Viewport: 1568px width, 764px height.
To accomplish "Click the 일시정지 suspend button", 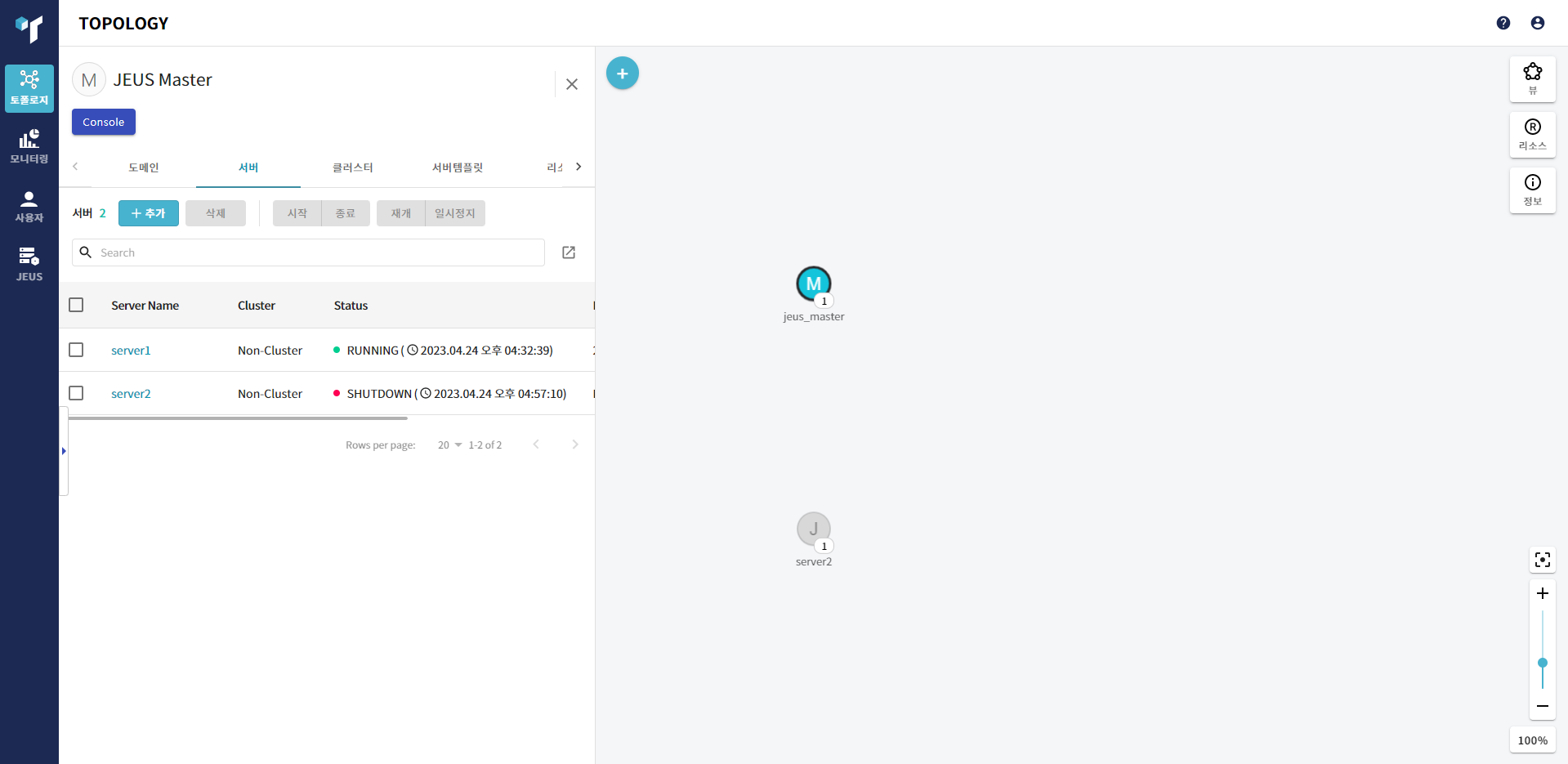I will coord(455,213).
